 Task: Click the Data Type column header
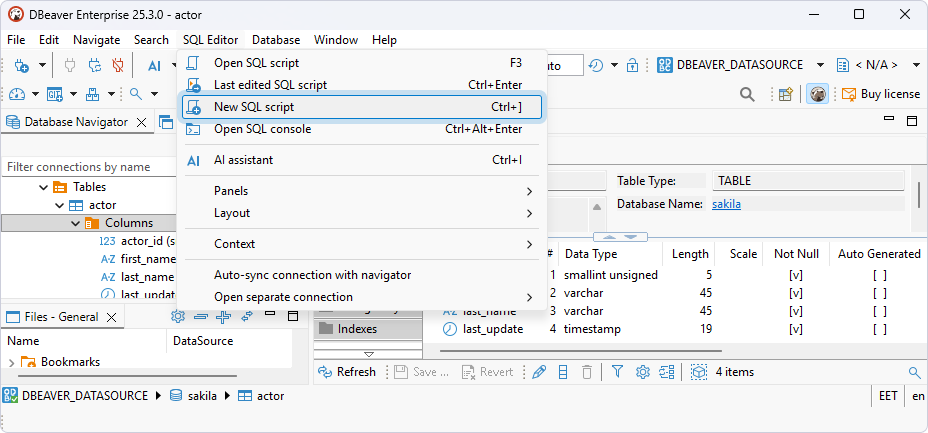(591, 254)
